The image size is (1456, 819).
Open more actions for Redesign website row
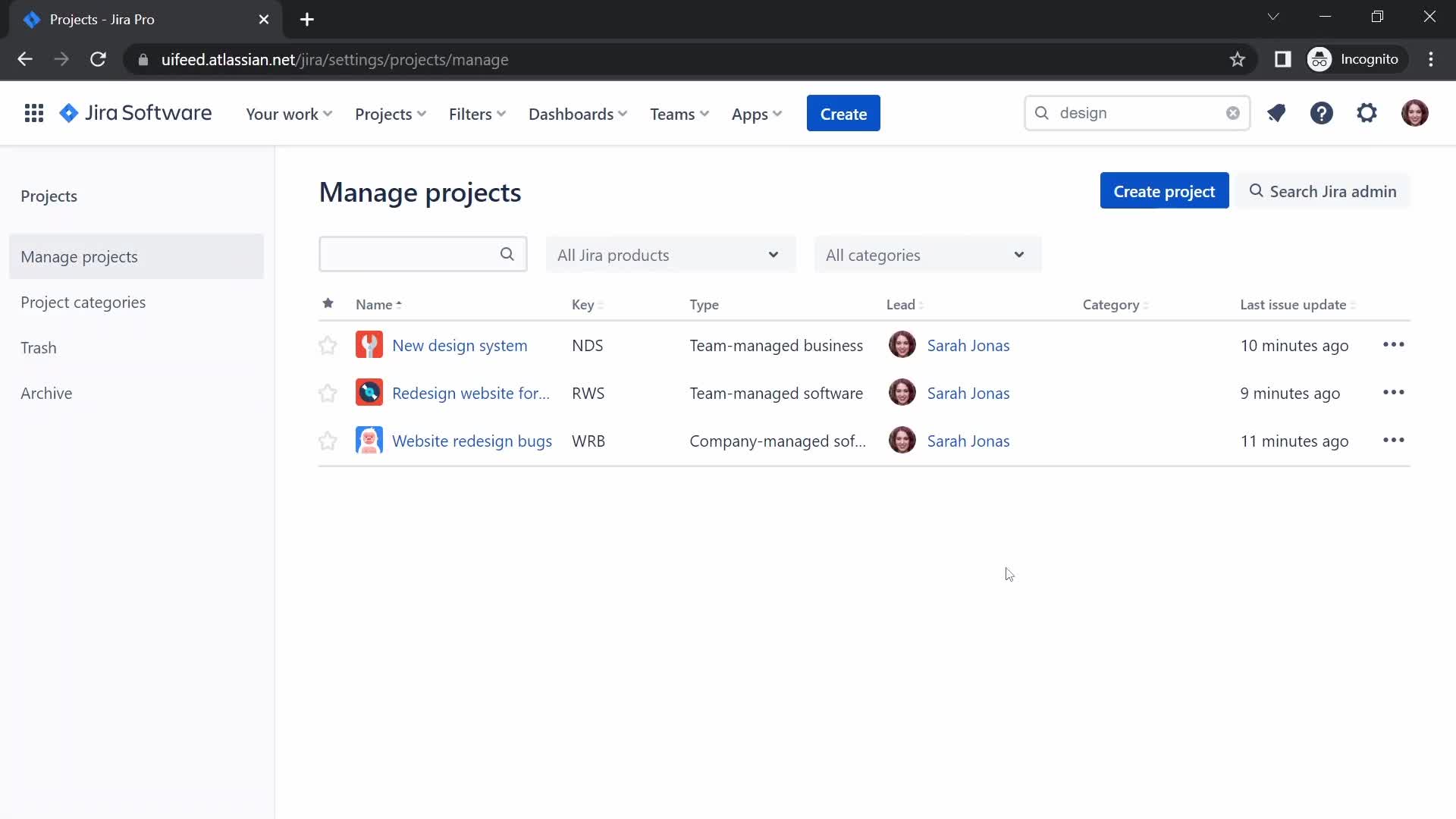(1393, 393)
